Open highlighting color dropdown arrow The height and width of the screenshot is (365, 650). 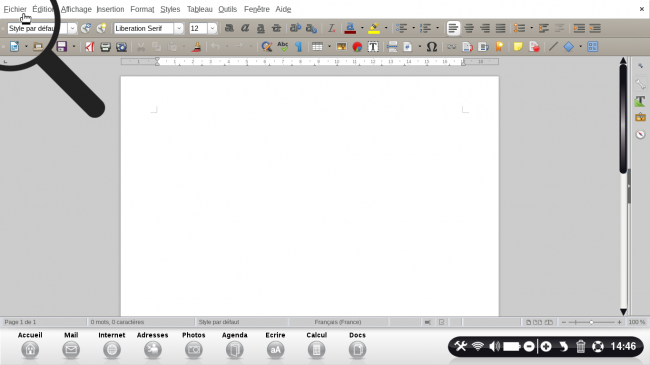point(386,28)
